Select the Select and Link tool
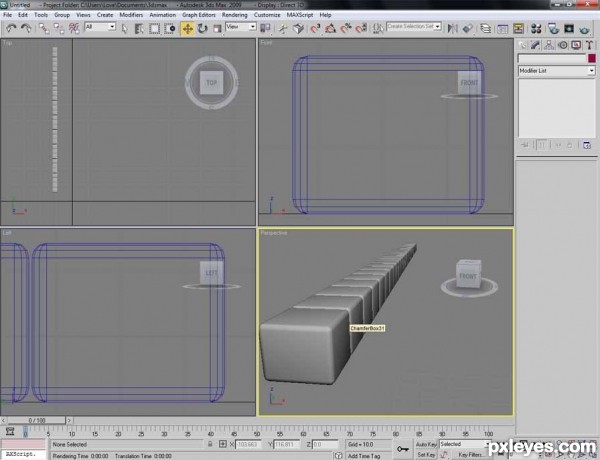Image resolution: width=600 pixels, height=460 pixels. click(x=44, y=28)
